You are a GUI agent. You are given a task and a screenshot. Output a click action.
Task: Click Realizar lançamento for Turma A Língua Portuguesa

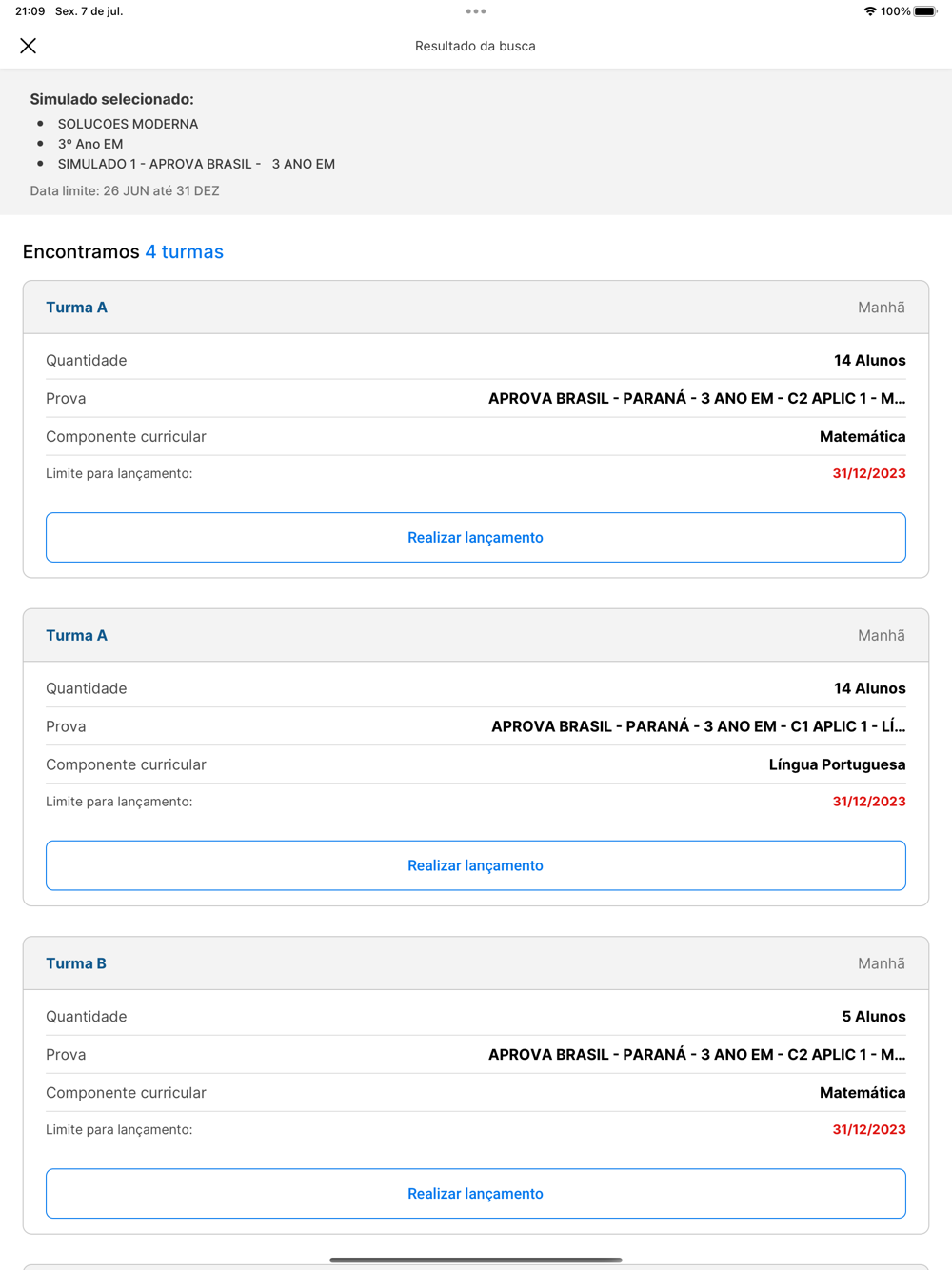tap(476, 865)
